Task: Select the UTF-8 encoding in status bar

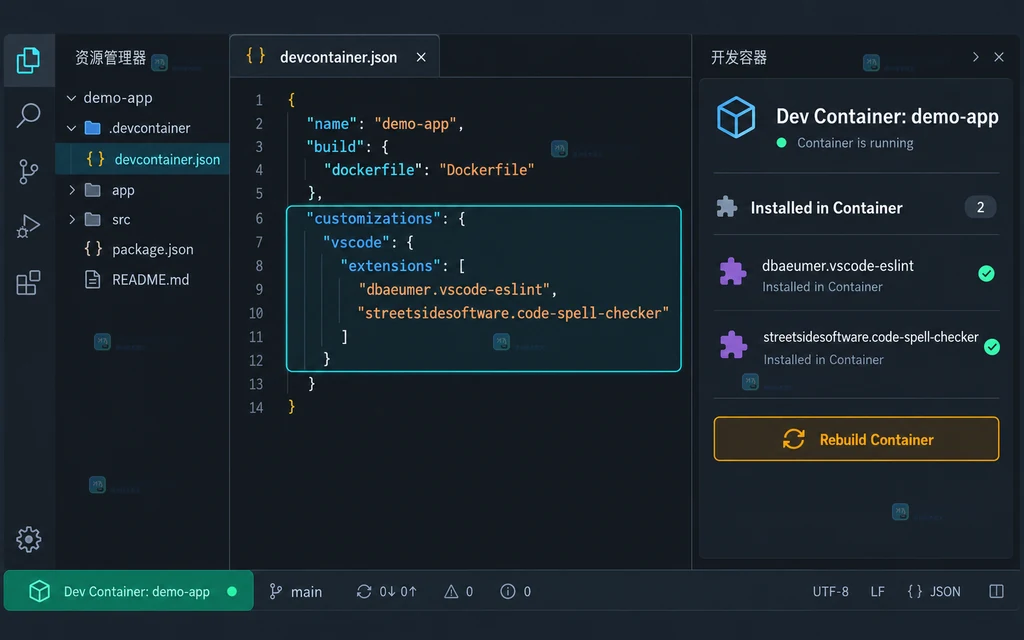Action: (831, 592)
